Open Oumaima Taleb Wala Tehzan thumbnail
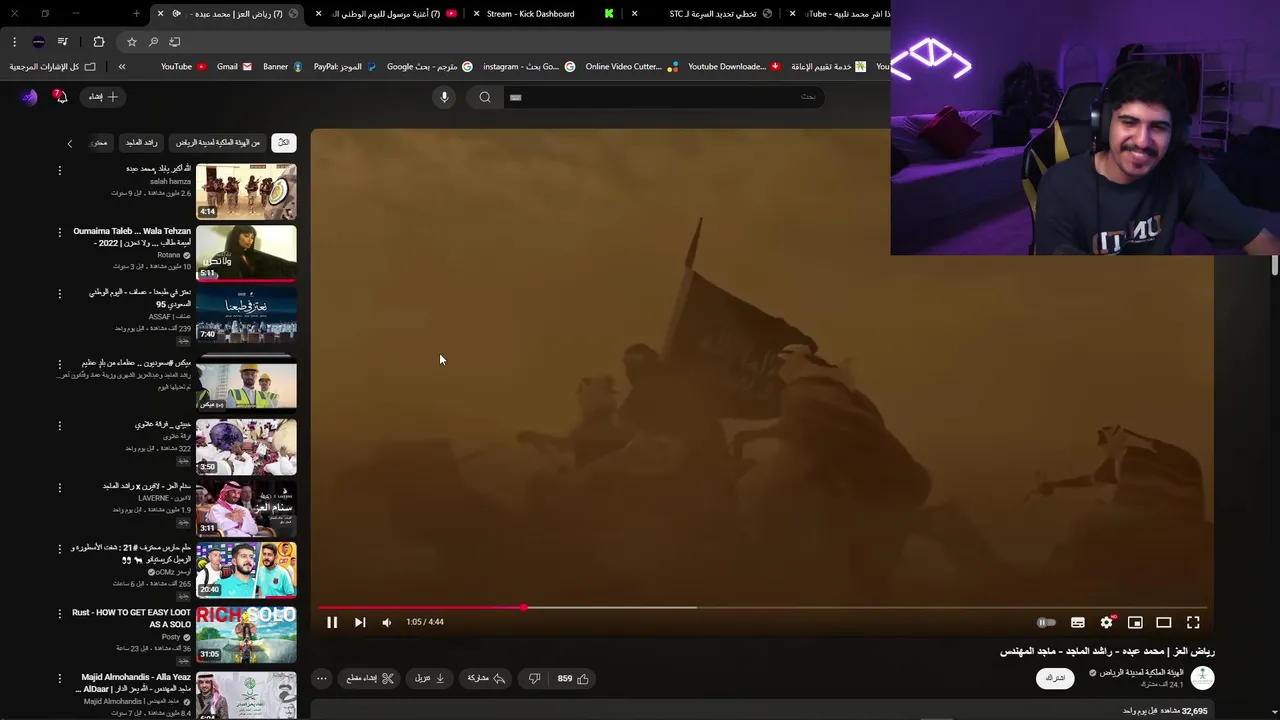 pos(246,253)
